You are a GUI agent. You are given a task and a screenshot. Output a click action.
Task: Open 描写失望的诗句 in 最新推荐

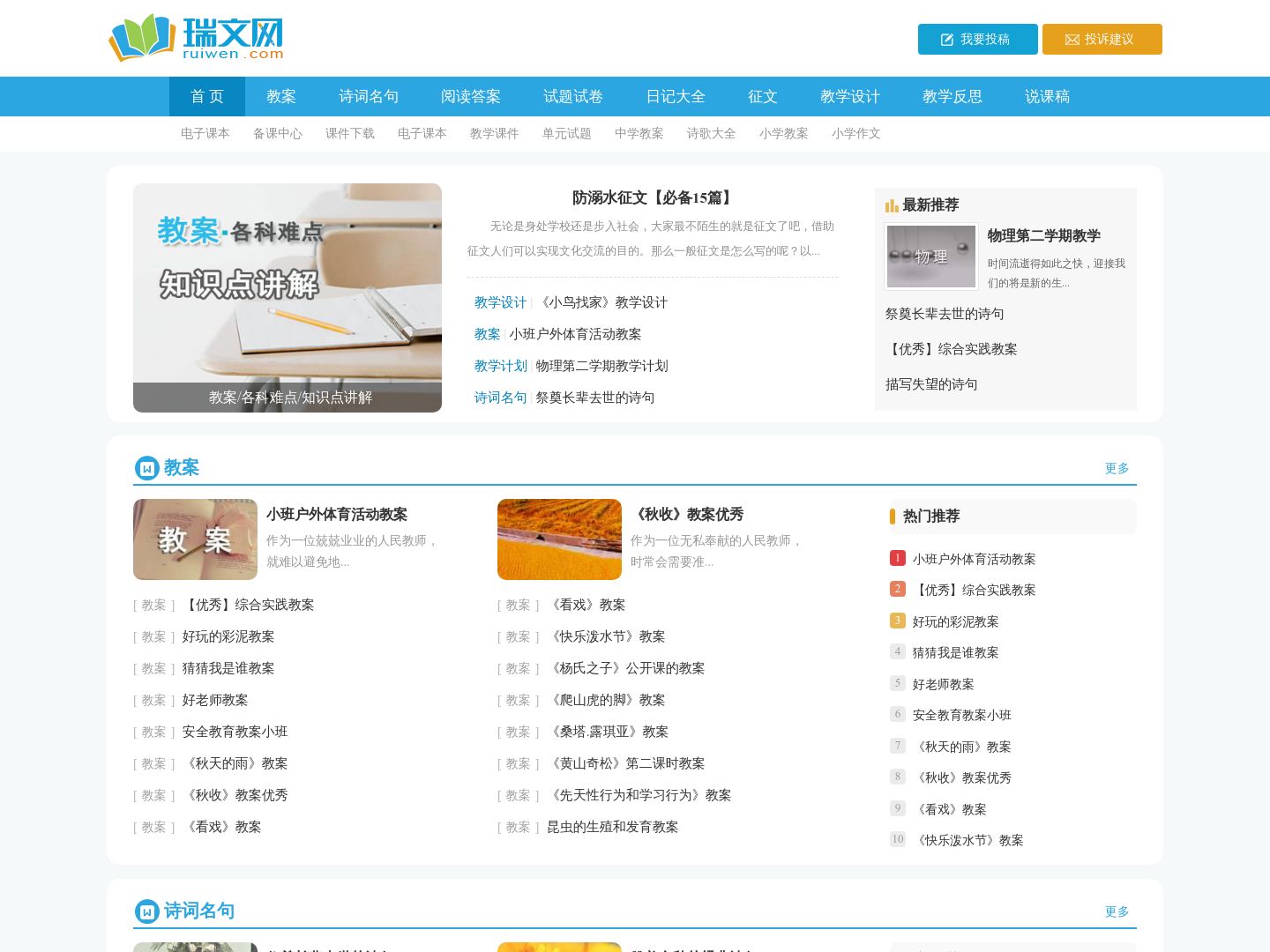tap(931, 384)
